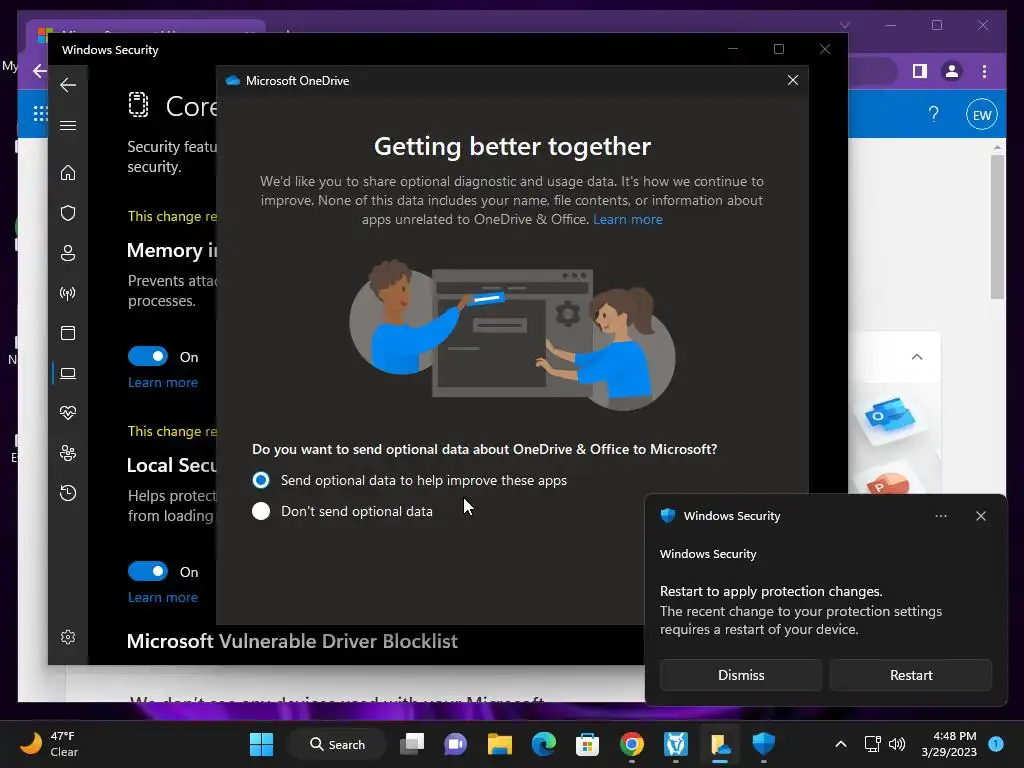Go back in Windows Security
The image size is (1024, 768).
[68, 85]
